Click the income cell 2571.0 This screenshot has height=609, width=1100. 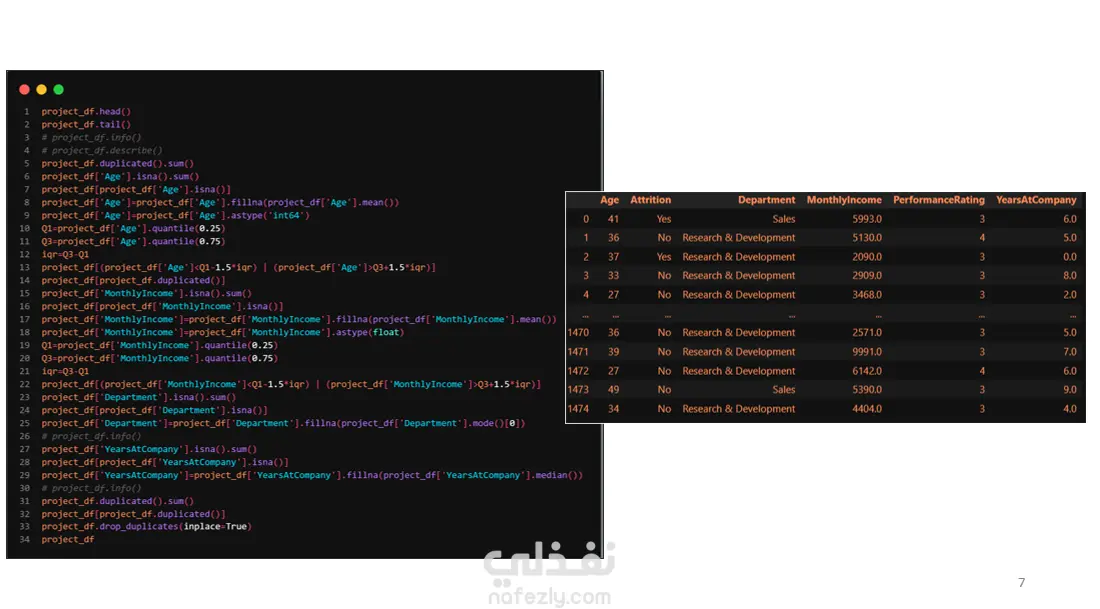[866, 333]
